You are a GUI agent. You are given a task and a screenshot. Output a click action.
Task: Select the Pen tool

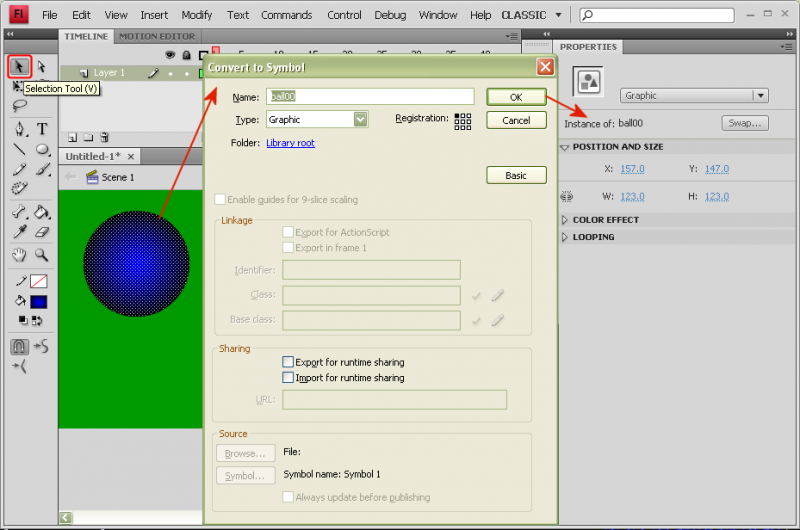pyautogui.click(x=19, y=129)
